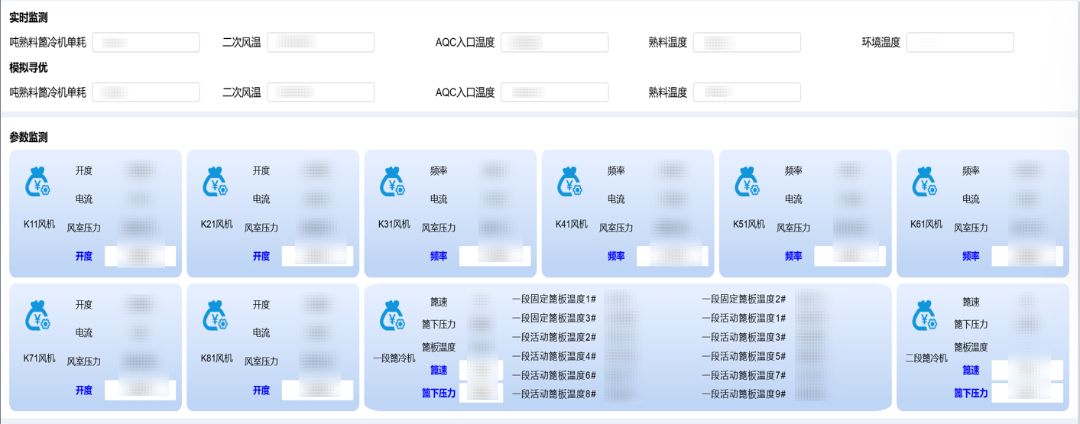
Task: Click the blue 开度 label in K81风机
Action: pyautogui.click(x=261, y=390)
